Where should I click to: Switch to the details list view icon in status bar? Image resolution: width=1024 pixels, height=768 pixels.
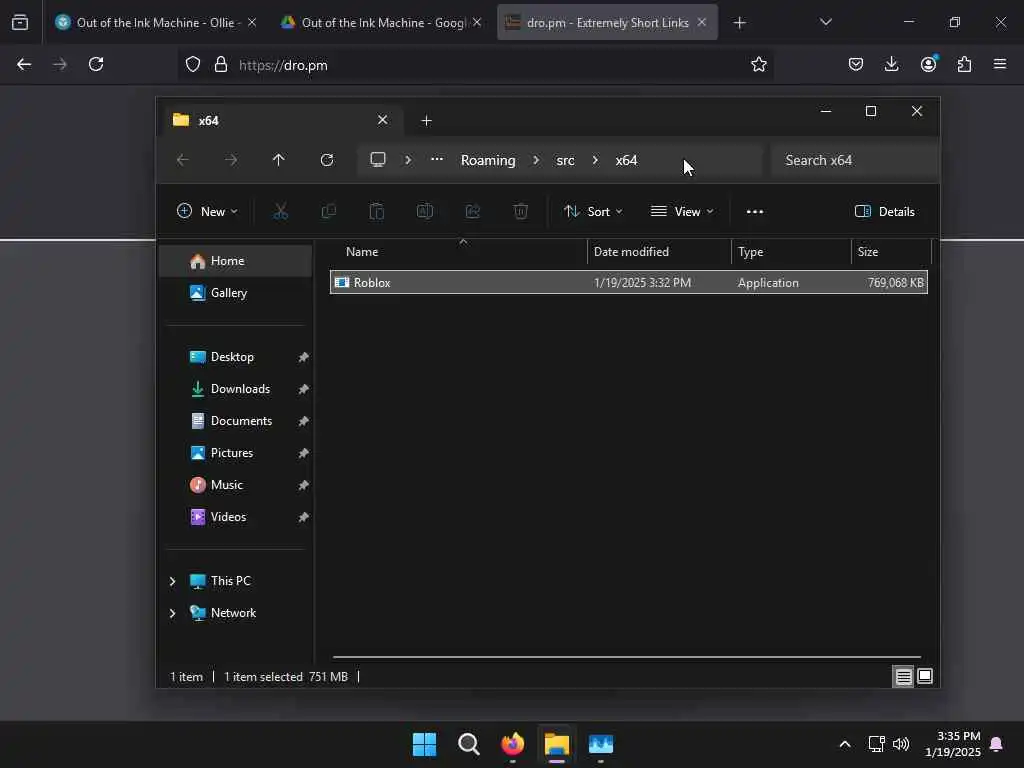coord(903,677)
